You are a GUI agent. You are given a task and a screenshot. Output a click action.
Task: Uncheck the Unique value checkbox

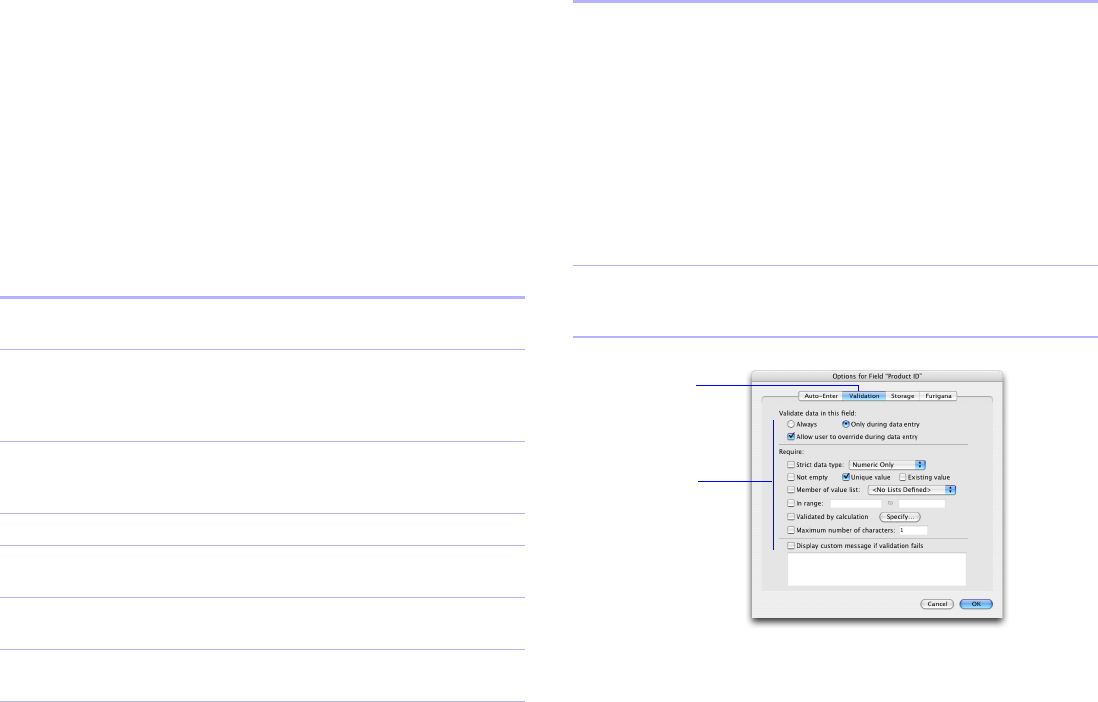(x=845, y=477)
